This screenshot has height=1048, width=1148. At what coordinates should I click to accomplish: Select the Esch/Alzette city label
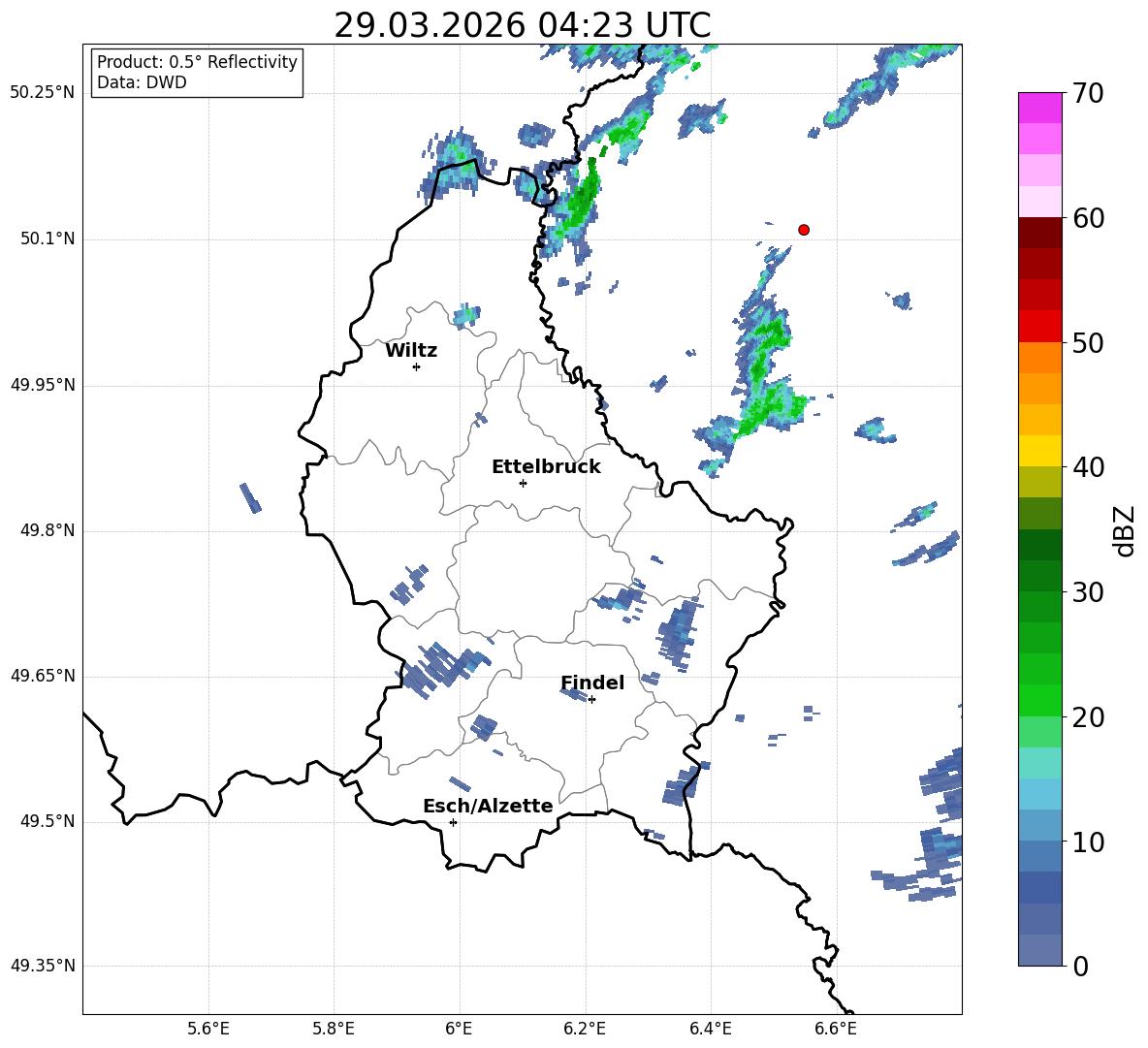pos(488,807)
